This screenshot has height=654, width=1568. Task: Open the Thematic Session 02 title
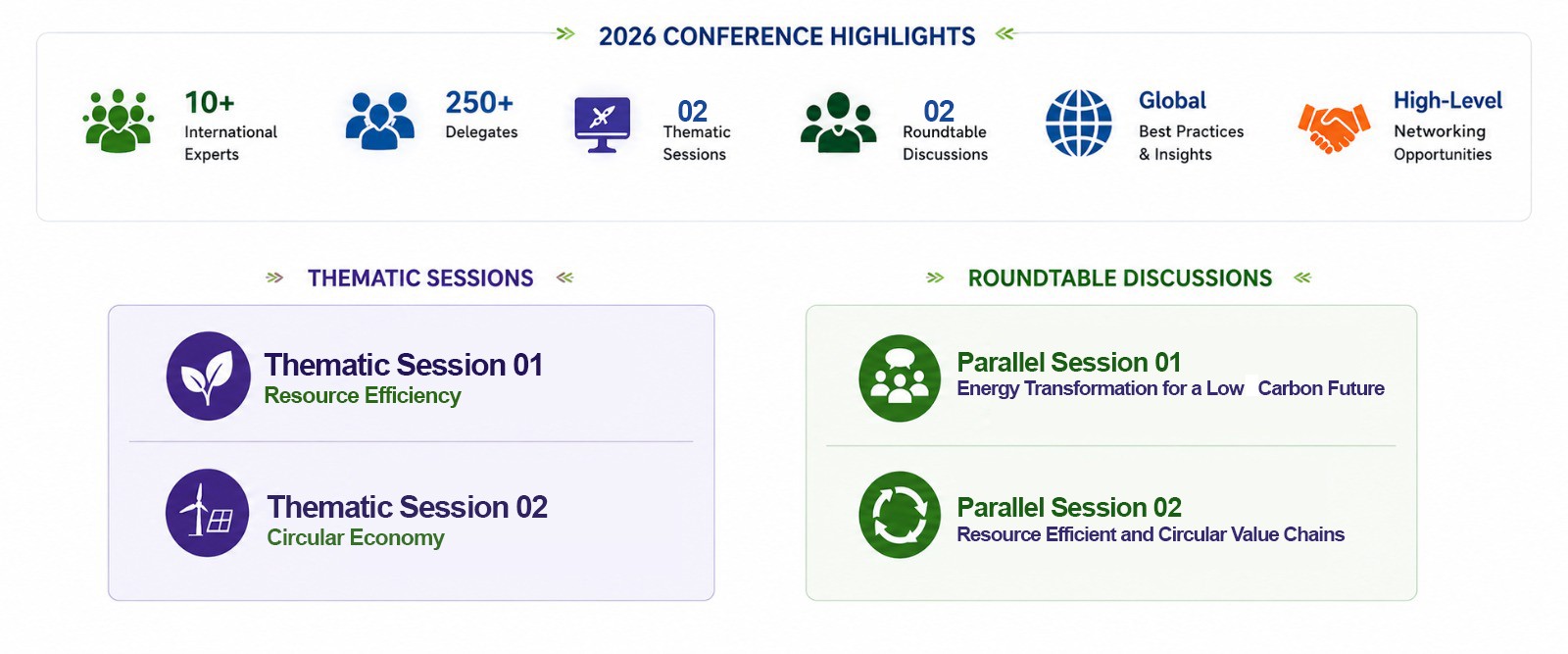click(x=408, y=507)
